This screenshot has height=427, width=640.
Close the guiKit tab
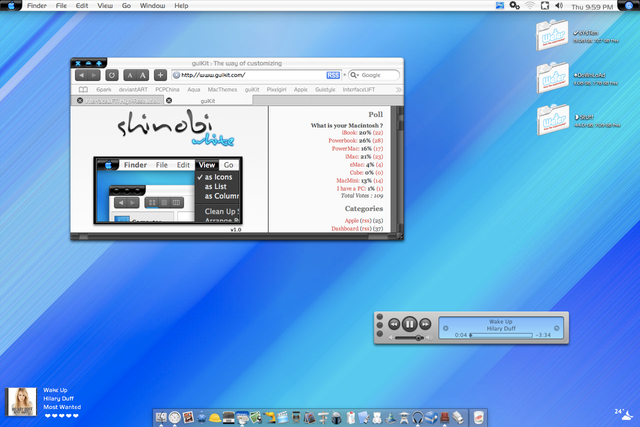169,100
